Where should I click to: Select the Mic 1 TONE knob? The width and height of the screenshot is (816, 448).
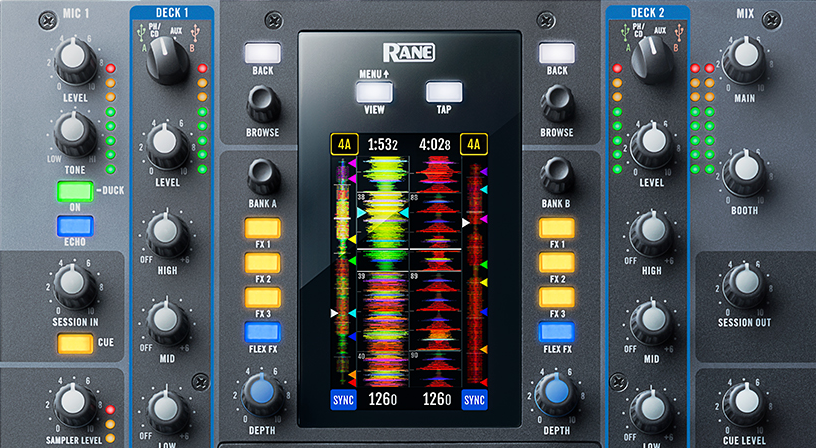pyautogui.click(x=75, y=134)
